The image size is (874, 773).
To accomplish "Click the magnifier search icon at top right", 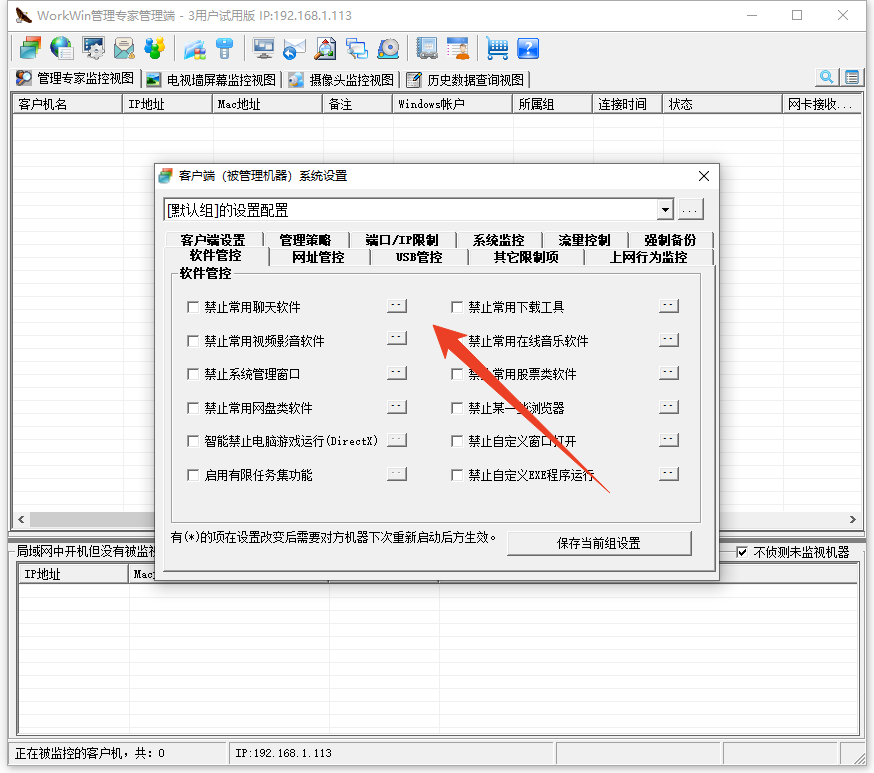I will [826, 76].
